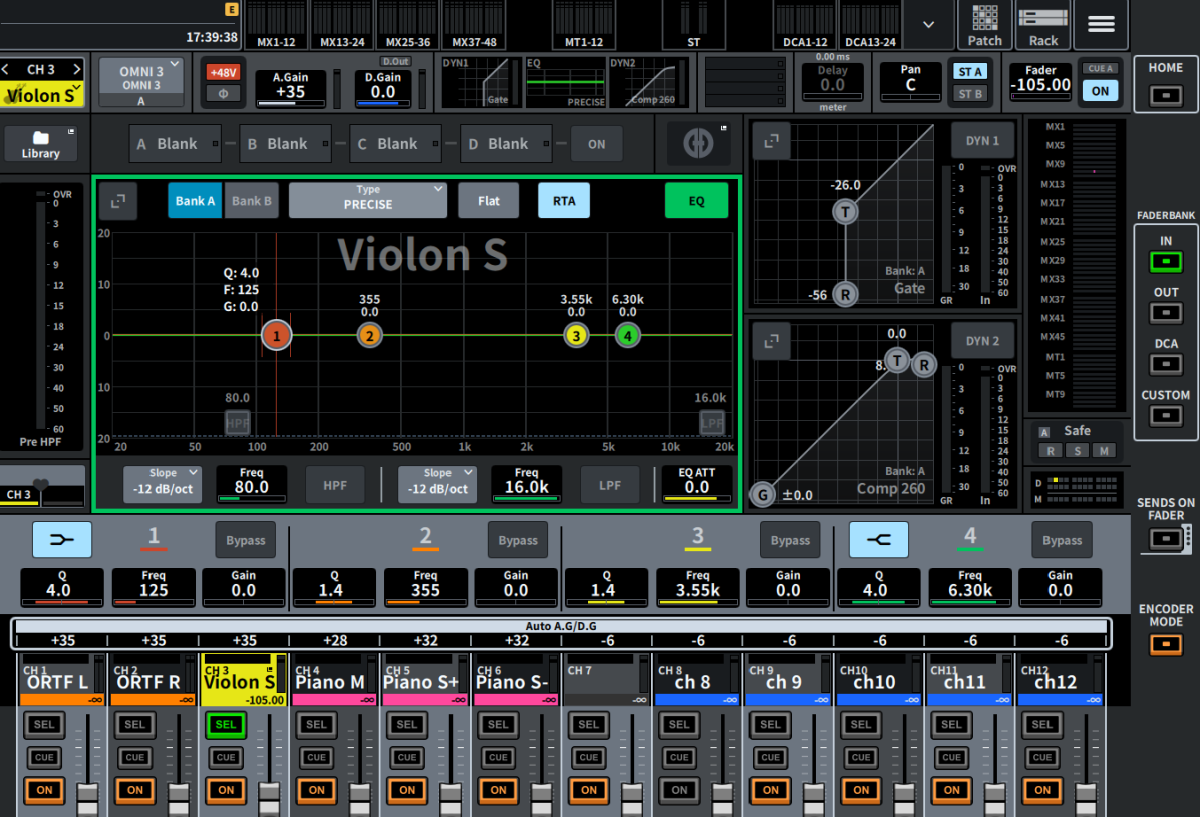Open HPF Slope dropdown
This screenshot has height=817, width=1200.
[x=162, y=484]
